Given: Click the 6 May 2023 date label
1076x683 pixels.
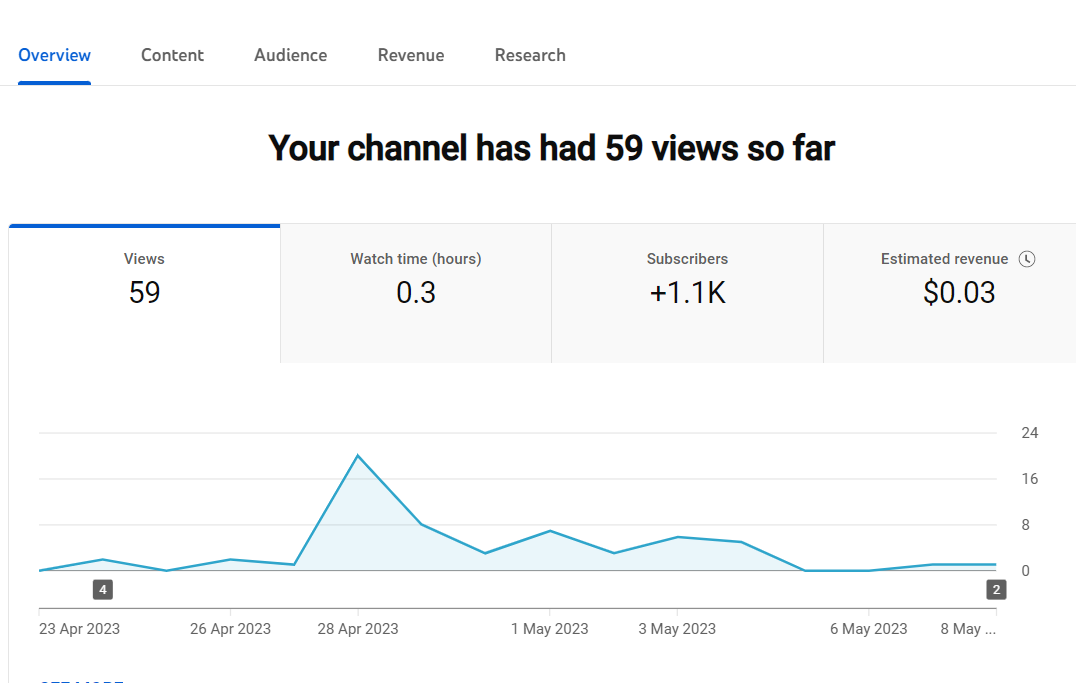Looking at the screenshot, I should (x=869, y=629).
